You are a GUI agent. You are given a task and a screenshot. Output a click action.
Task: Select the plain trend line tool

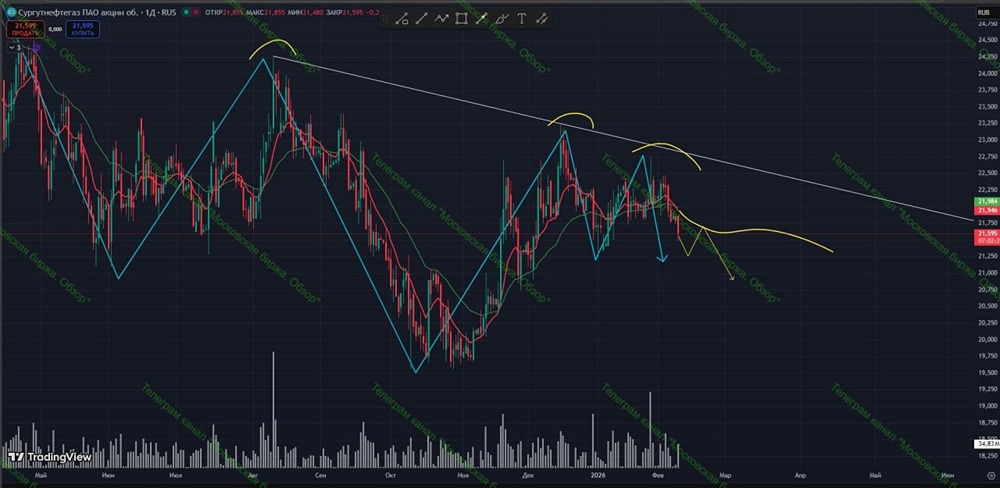point(421,19)
